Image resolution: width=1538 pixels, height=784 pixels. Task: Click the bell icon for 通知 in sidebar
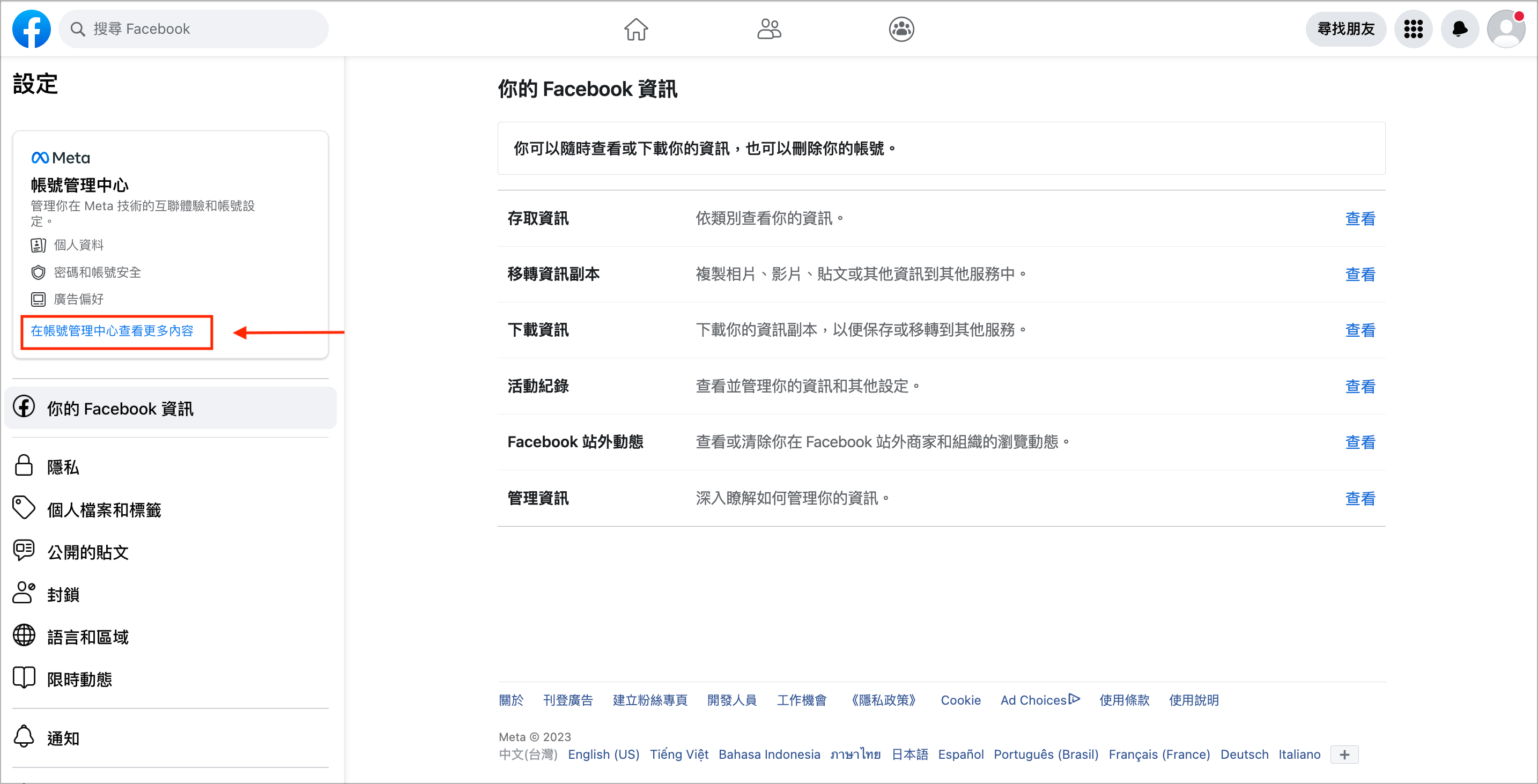pos(24,736)
